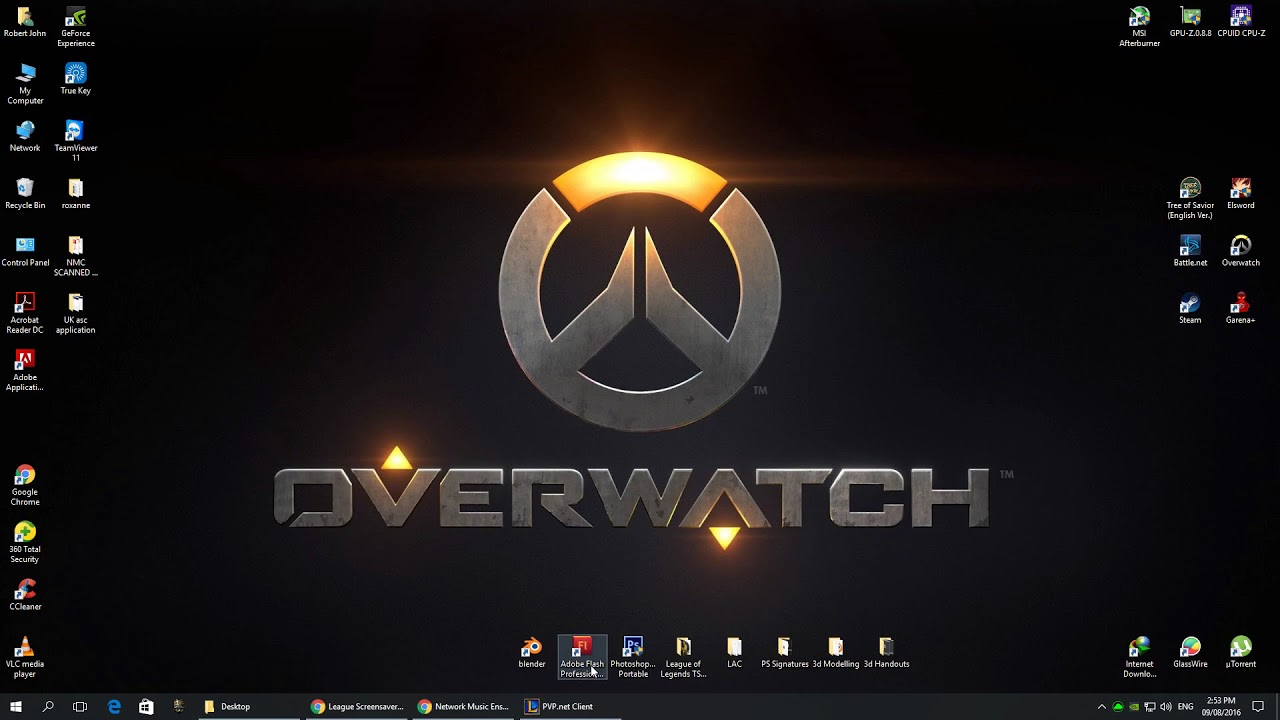Screen dimensions: 1280x720
Task: Switch to League Screensaver Chrome window
Action: pyautogui.click(x=356, y=706)
